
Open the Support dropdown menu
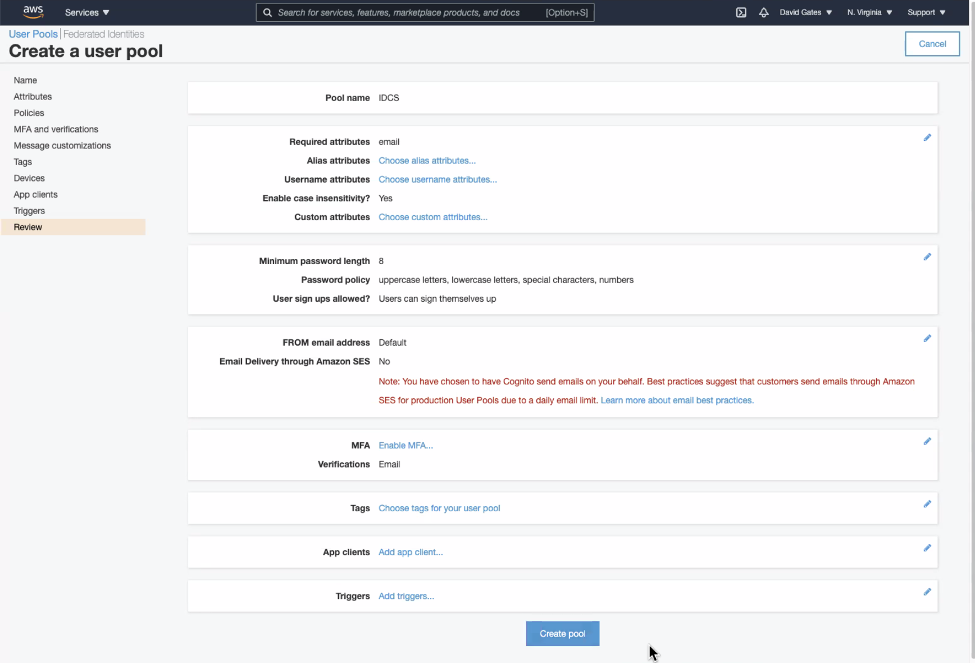pos(926,13)
